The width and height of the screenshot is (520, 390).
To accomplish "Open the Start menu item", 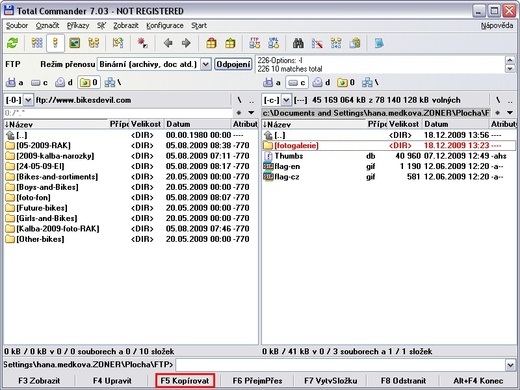I will click(x=199, y=26).
